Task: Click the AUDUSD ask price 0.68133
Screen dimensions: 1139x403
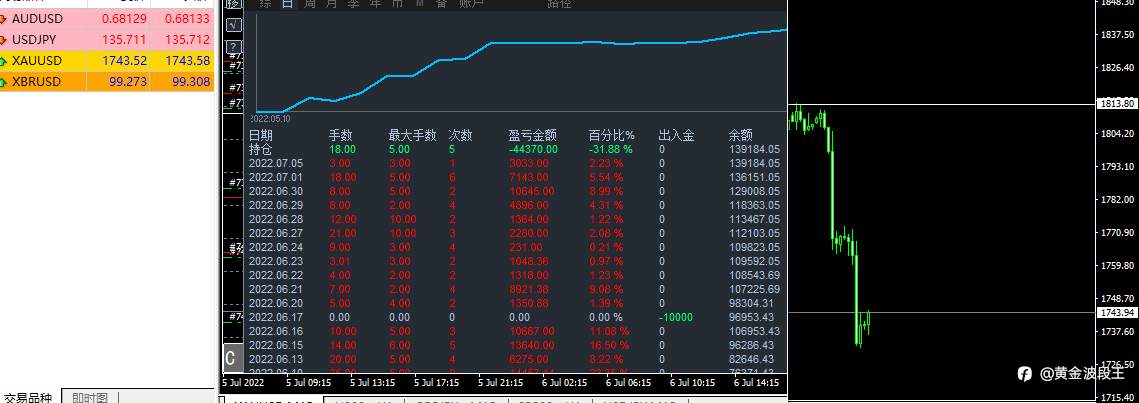Action: [x=187, y=19]
